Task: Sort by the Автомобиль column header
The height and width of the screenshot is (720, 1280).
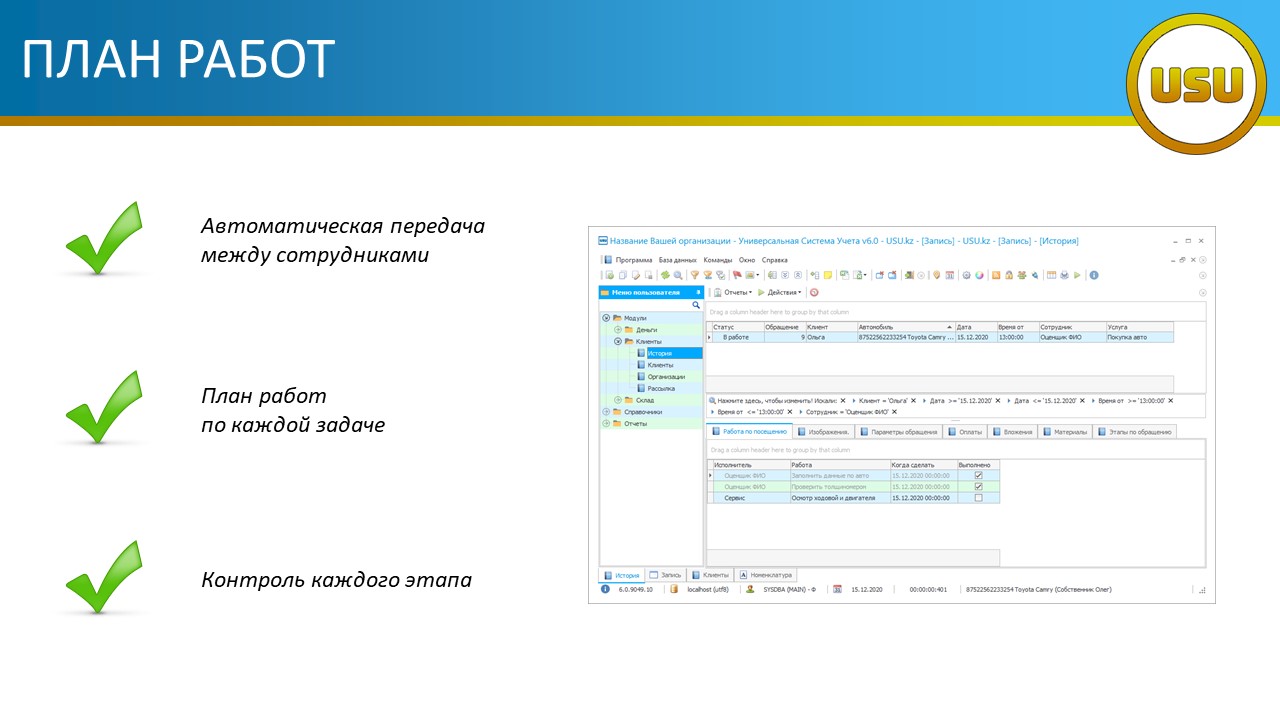Action: (905, 327)
